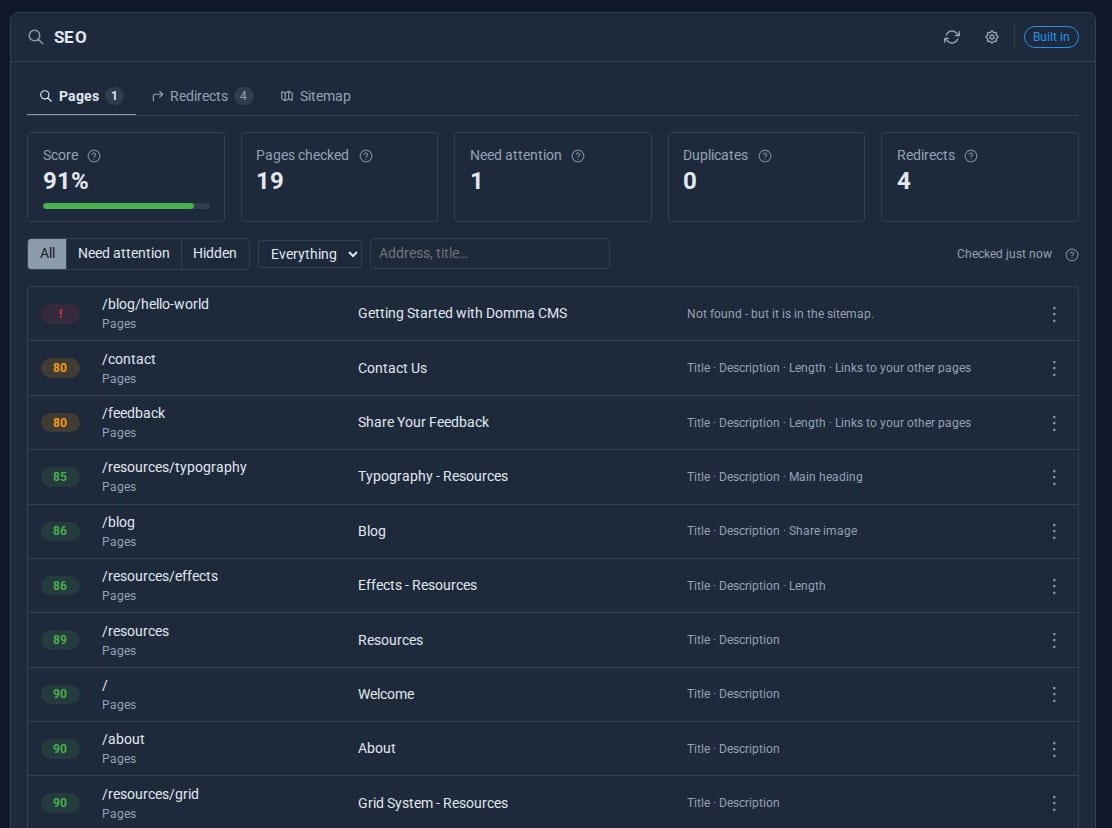Open actions menu for /resources/effects row
The image size is (1112, 828).
1054,586
